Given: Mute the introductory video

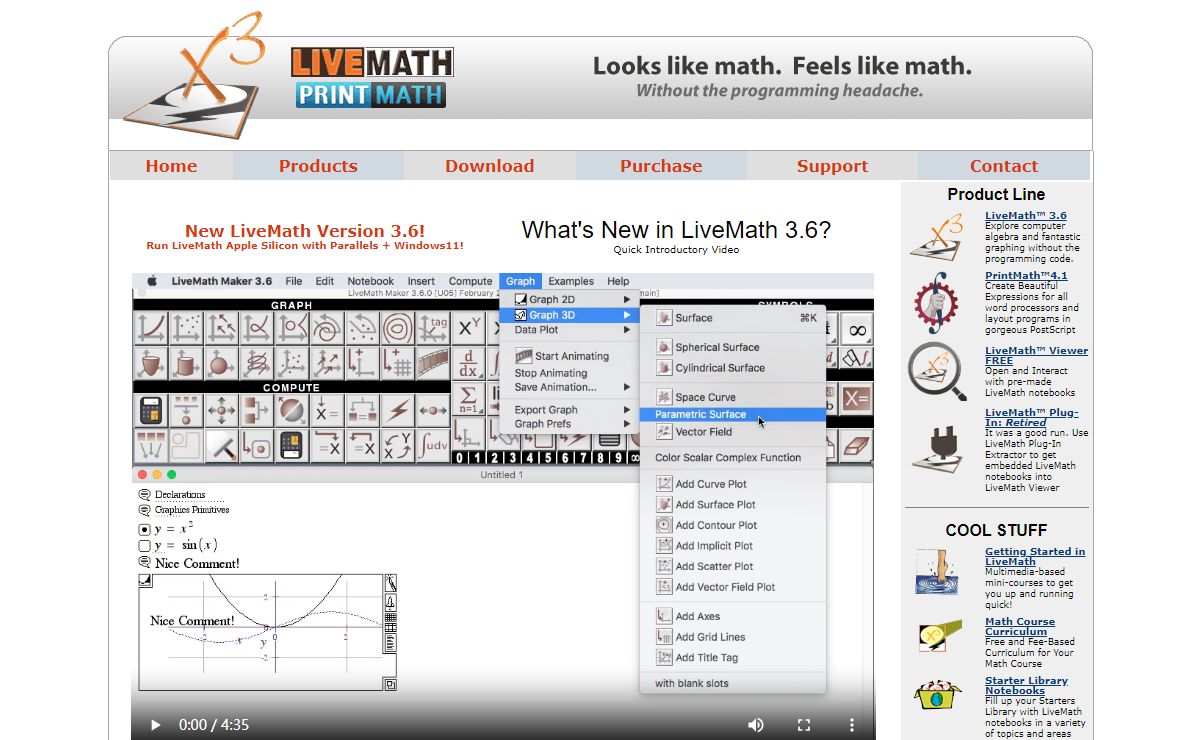Looking at the screenshot, I should [756, 724].
